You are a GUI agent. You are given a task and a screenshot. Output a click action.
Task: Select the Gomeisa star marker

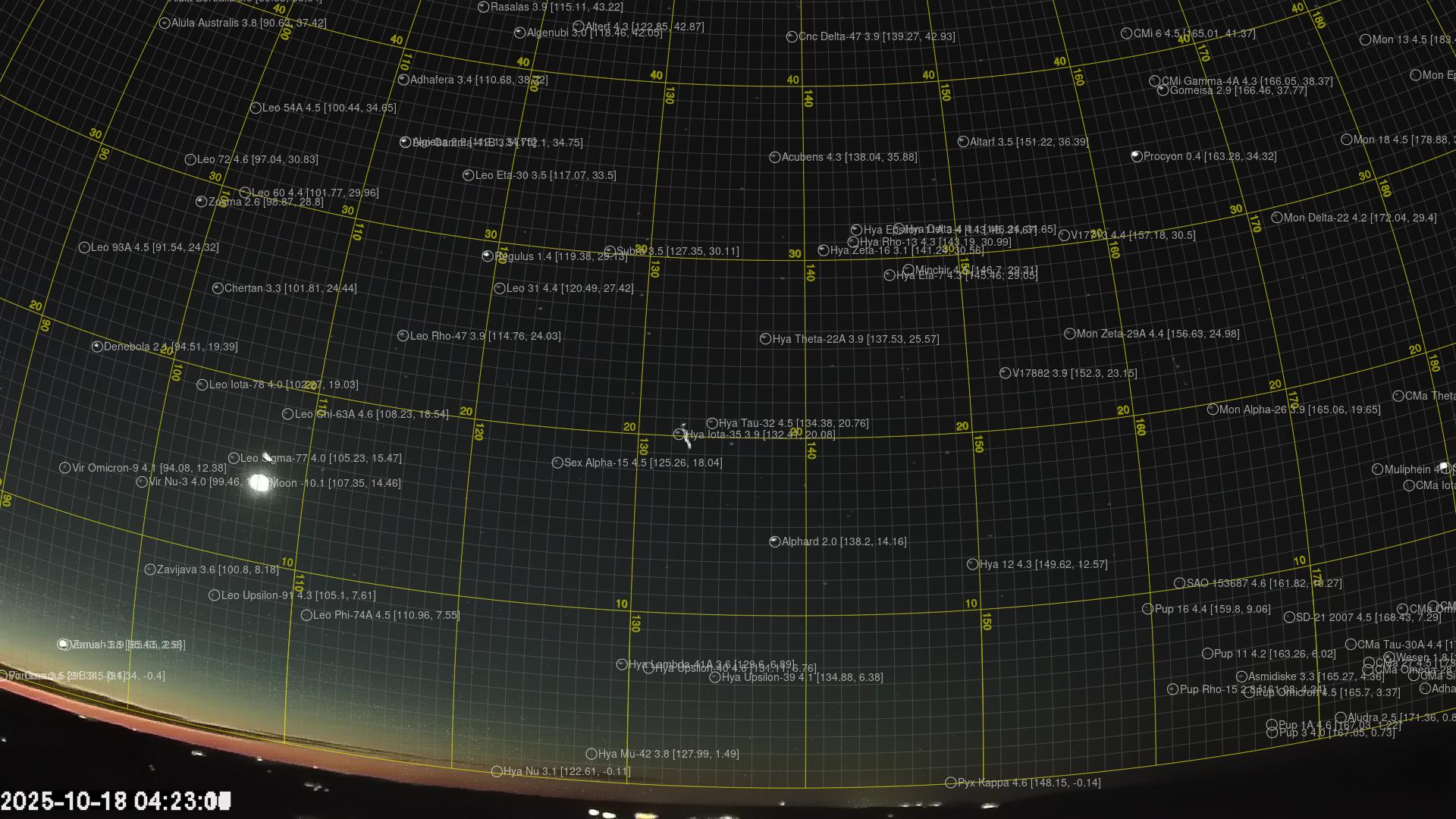pos(1163,90)
